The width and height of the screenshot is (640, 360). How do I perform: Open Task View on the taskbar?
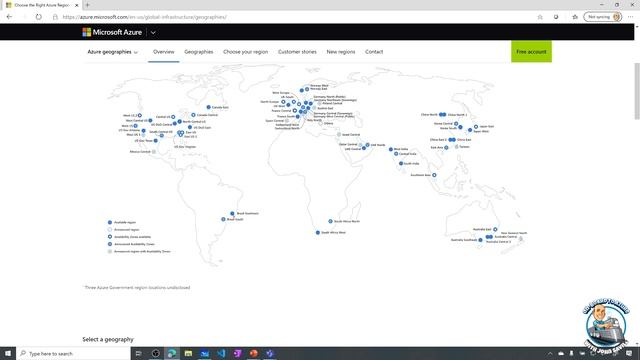click(138, 353)
